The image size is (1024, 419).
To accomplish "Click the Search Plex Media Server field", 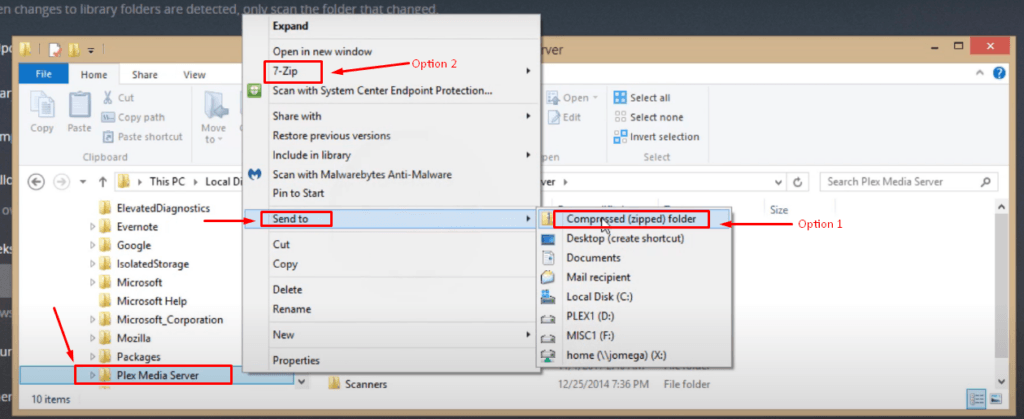I will coord(909,182).
